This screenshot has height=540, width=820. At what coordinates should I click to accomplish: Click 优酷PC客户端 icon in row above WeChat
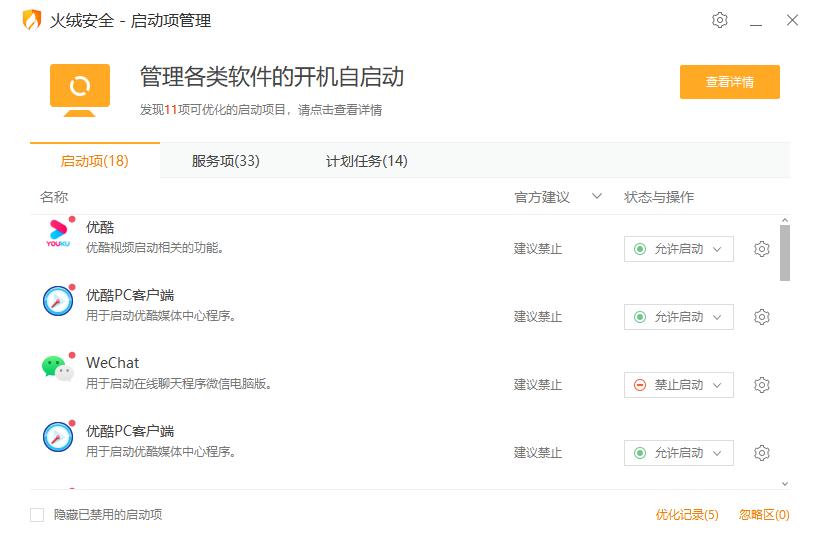(58, 301)
